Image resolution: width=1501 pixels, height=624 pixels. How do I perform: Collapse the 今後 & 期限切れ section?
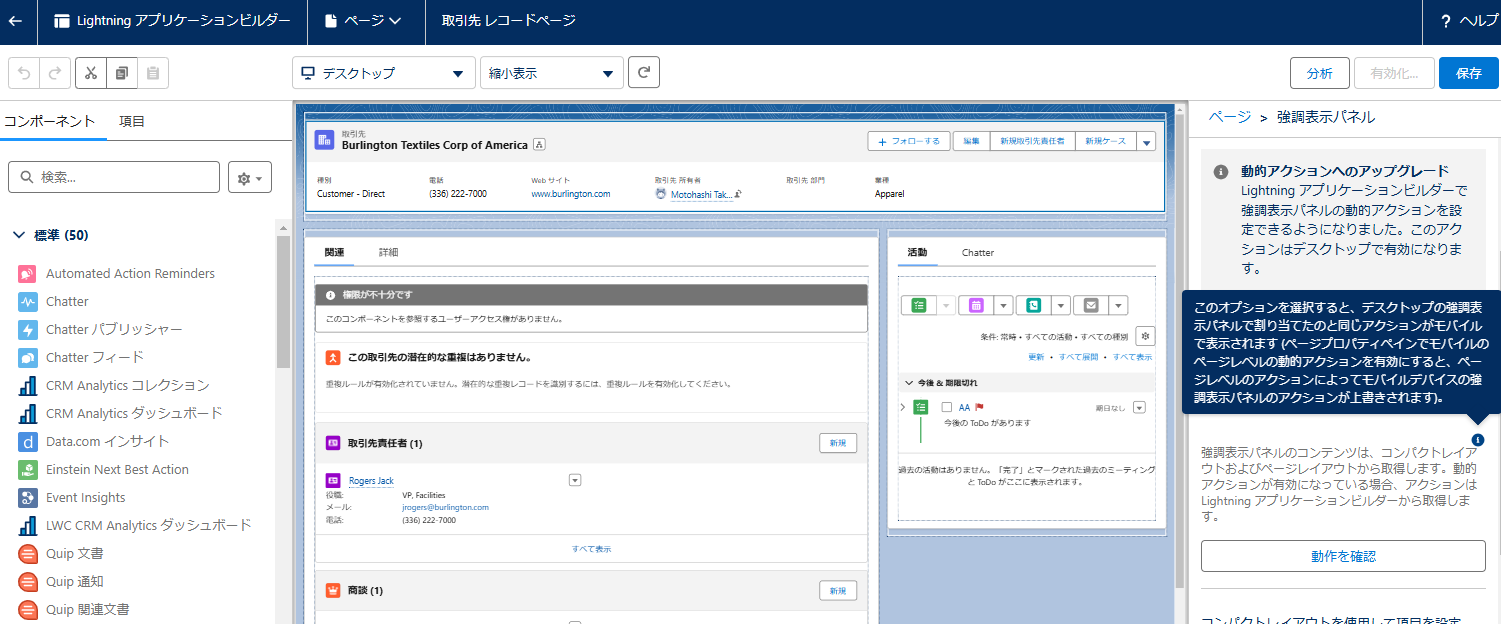[x=909, y=383]
